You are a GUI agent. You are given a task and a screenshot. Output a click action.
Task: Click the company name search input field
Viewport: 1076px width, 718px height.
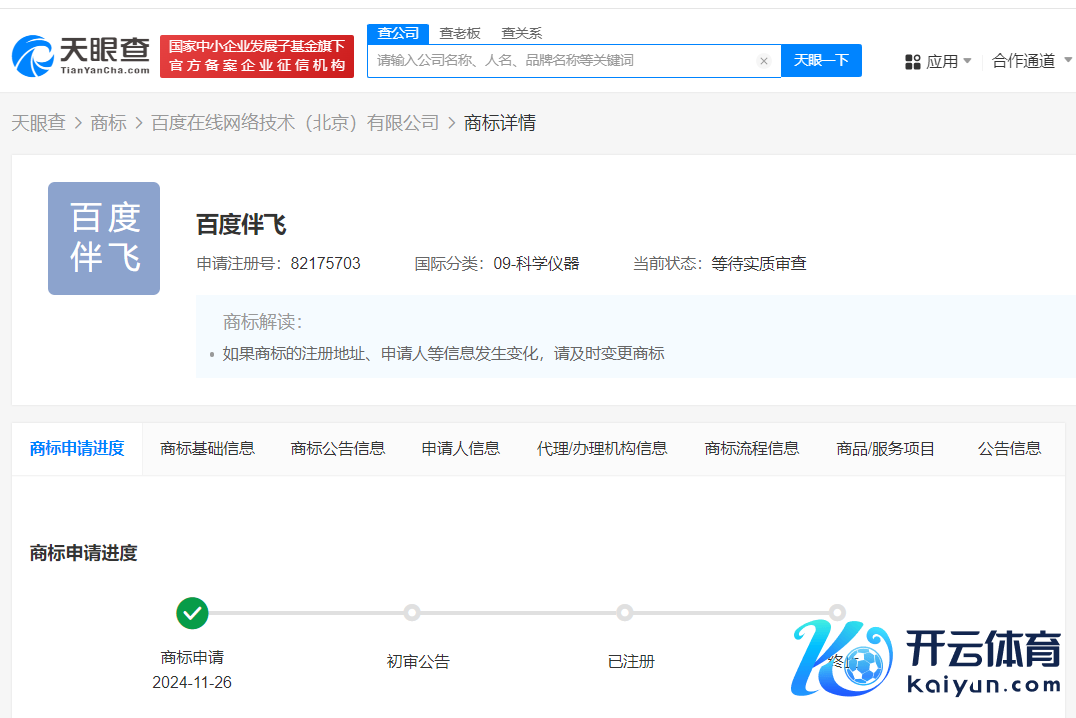tap(560, 61)
